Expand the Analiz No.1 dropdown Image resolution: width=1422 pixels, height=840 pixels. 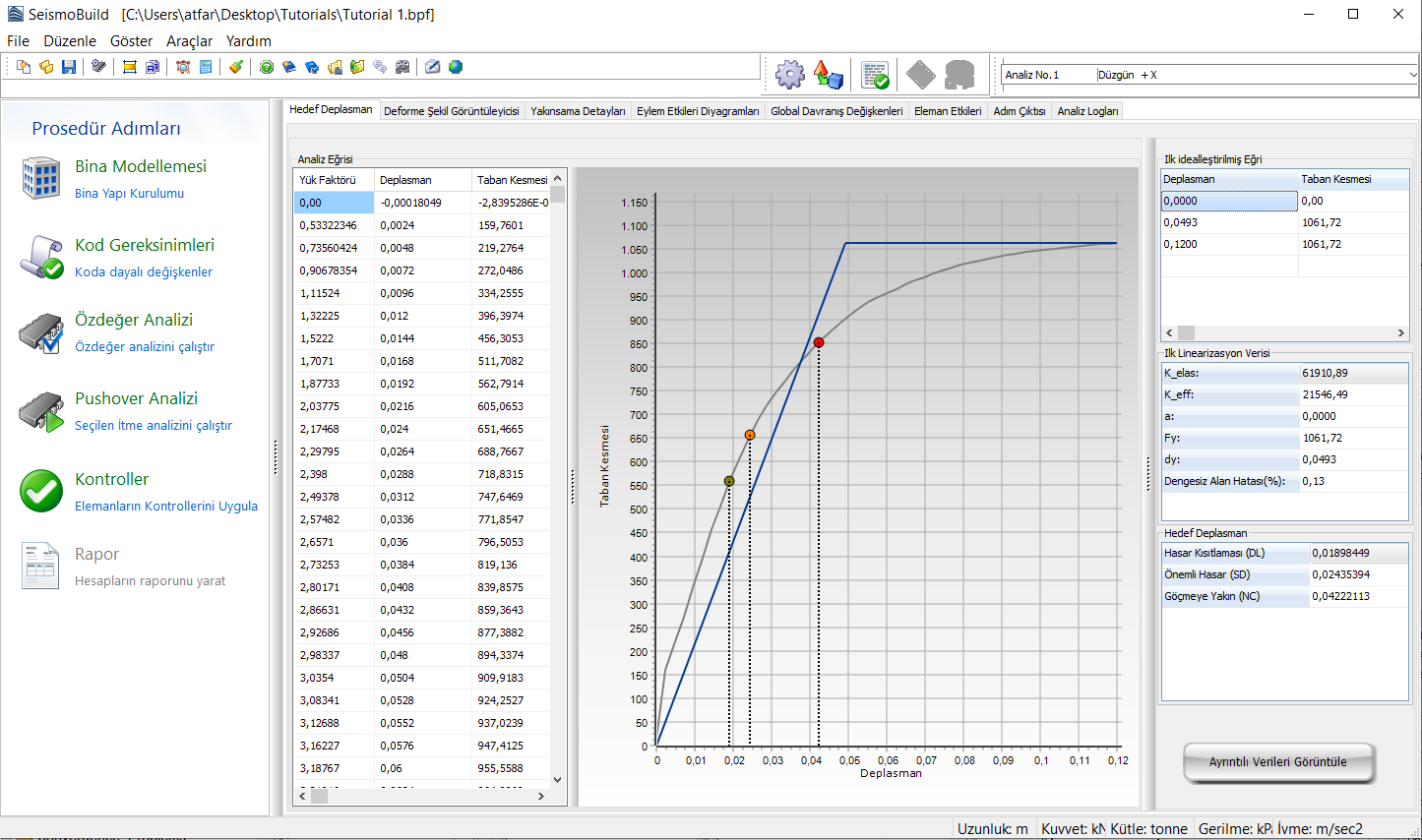click(x=1412, y=75)
